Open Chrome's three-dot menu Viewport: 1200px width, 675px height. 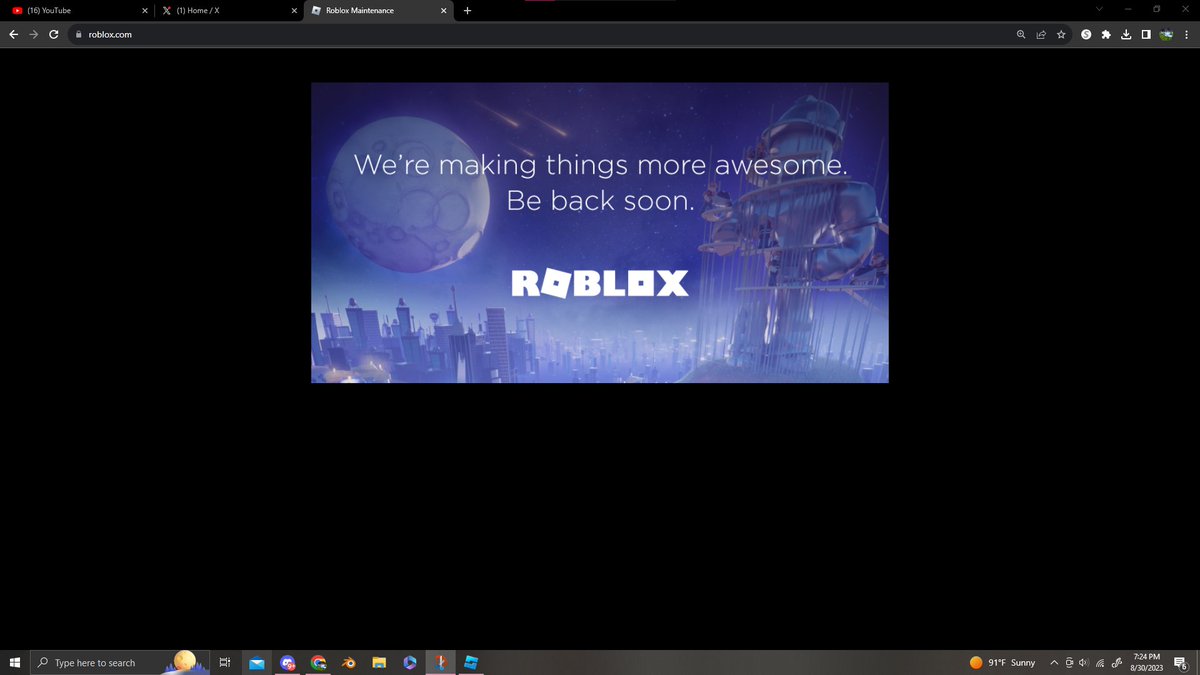pos(1187,34)
